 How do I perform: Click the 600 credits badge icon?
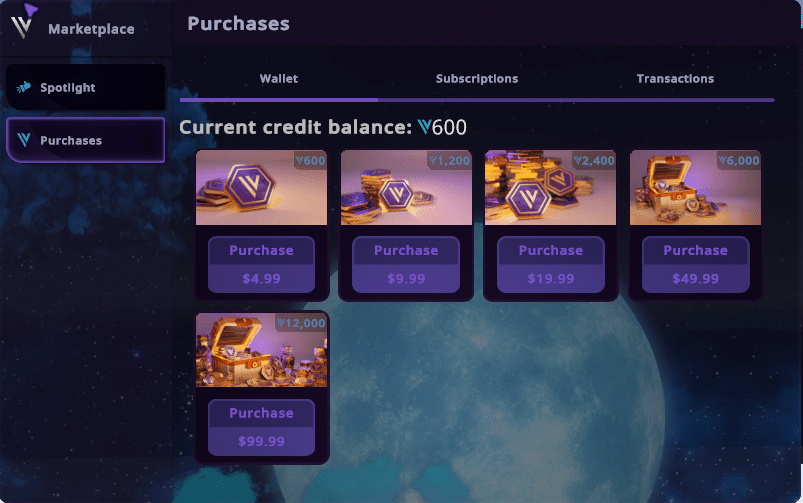(x=299, y=161)
